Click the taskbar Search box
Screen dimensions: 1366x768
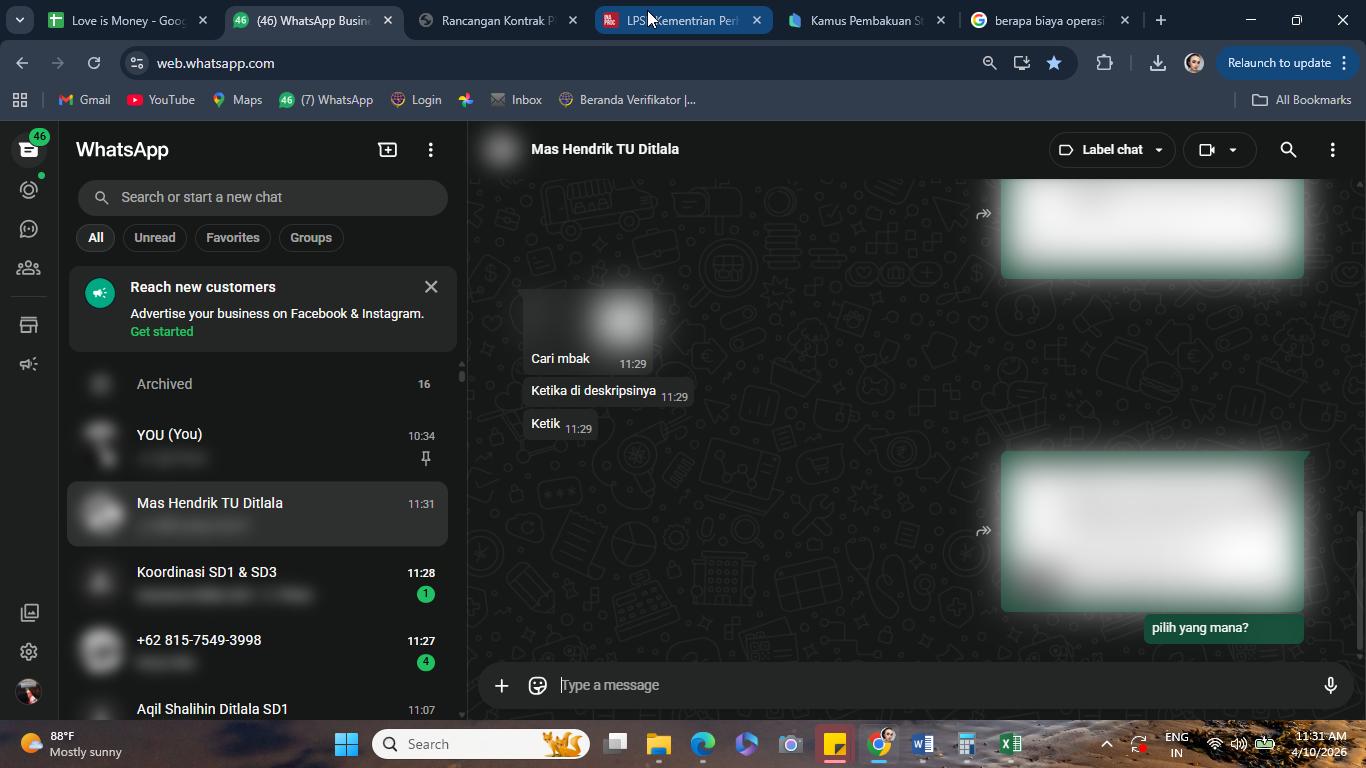coord(481,744)
